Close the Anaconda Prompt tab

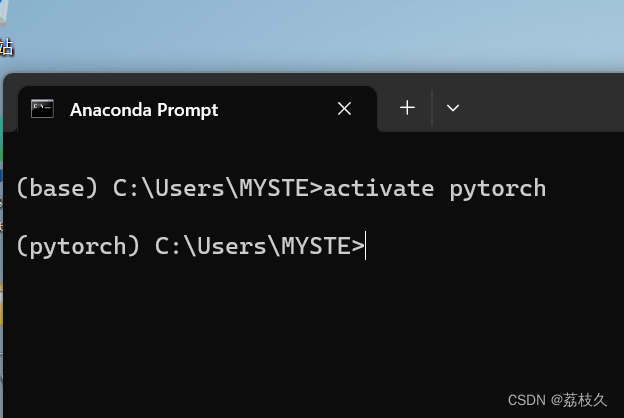344,109
